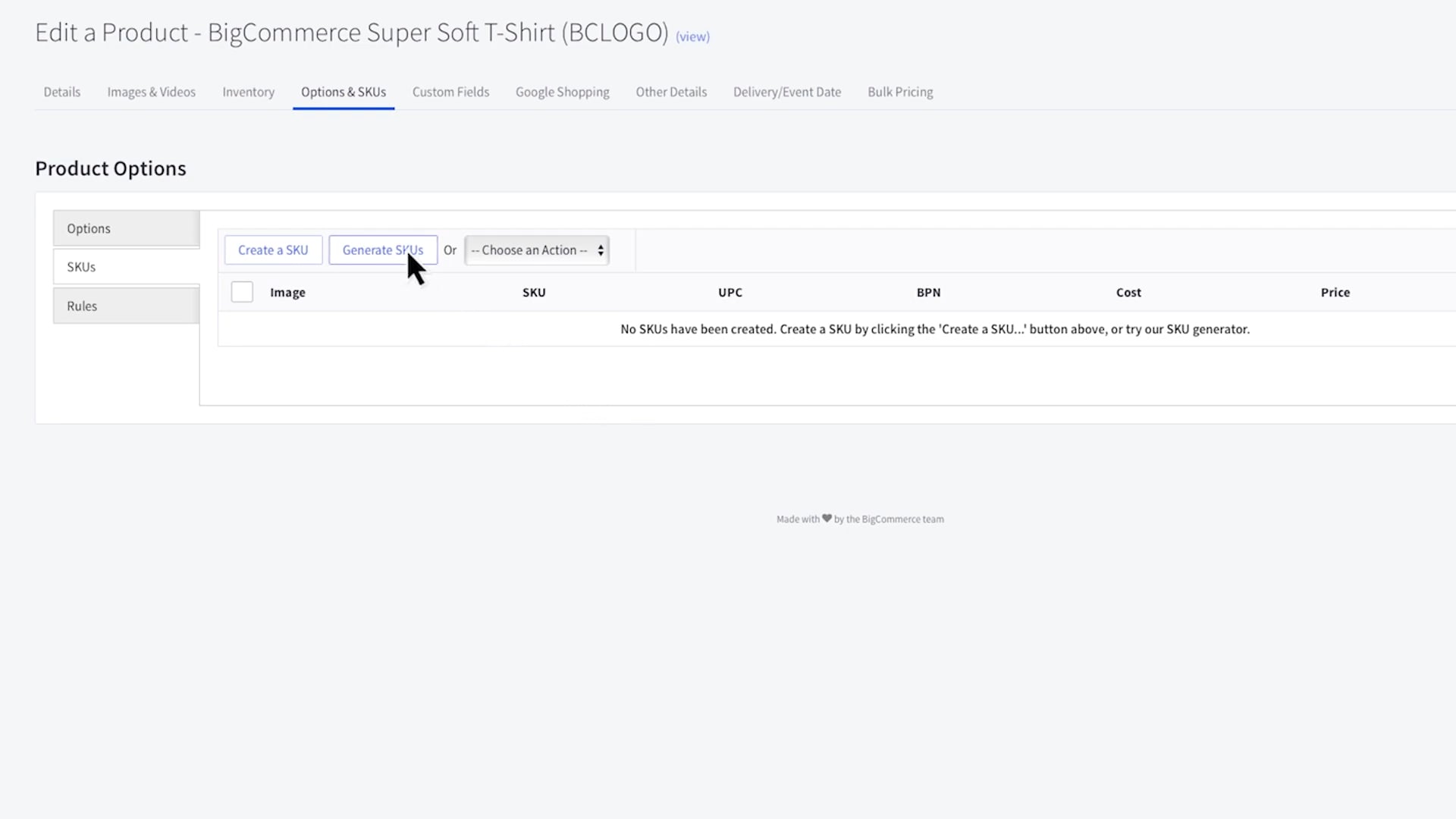Click the Cost column header
1456x819 pixels.
[1128, 292]
